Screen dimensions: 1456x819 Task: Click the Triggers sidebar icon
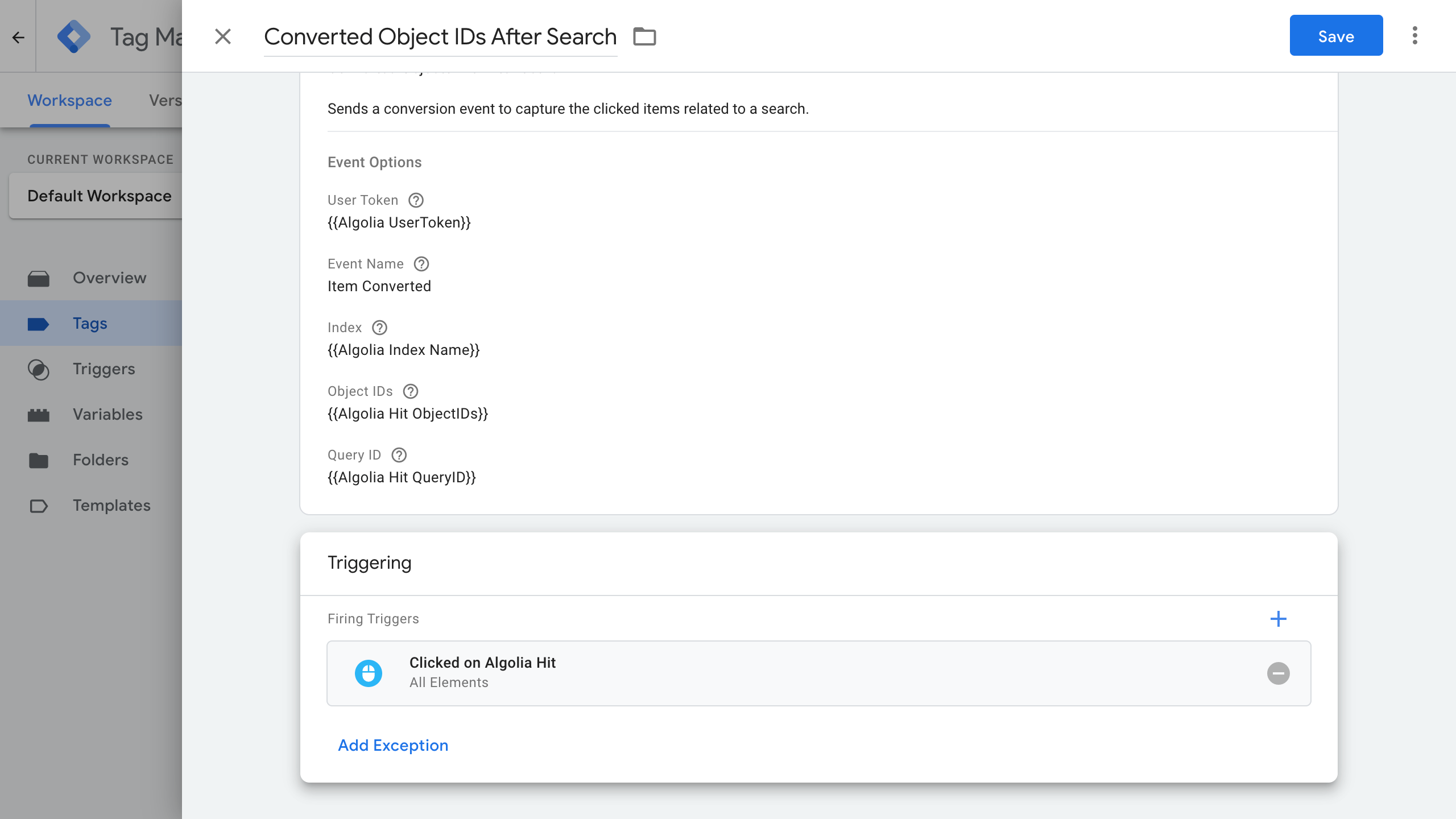coord(39,369)
